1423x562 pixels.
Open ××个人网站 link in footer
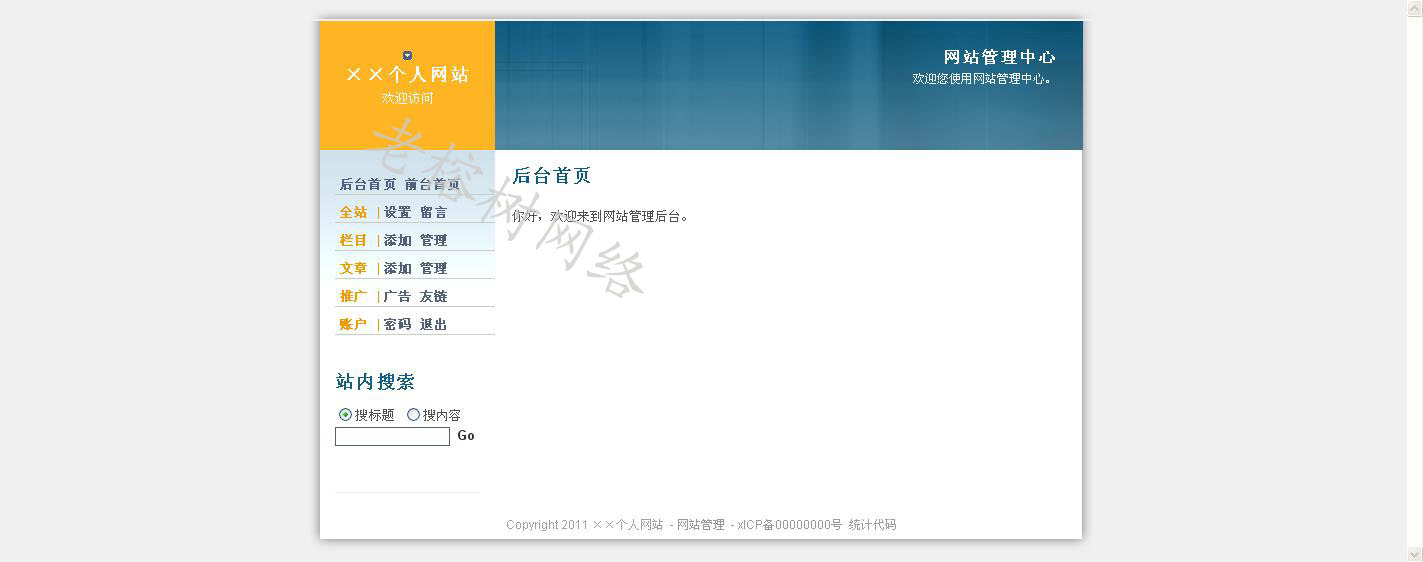pos(628,525)
